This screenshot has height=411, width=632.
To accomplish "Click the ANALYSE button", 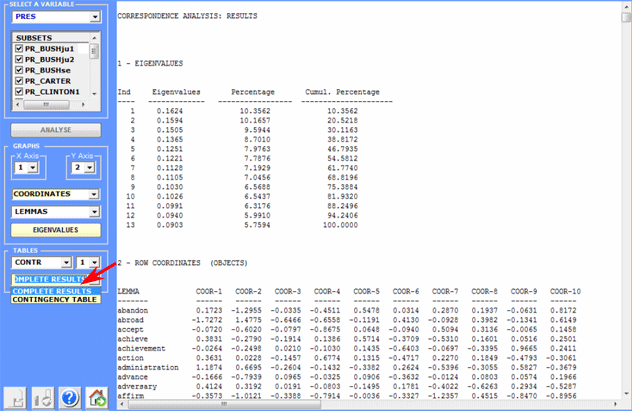I will pyautogui.click(x=56, y=130).
